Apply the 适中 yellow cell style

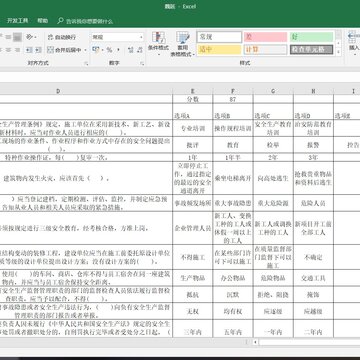pyautogui.click(x=219, y=50)
